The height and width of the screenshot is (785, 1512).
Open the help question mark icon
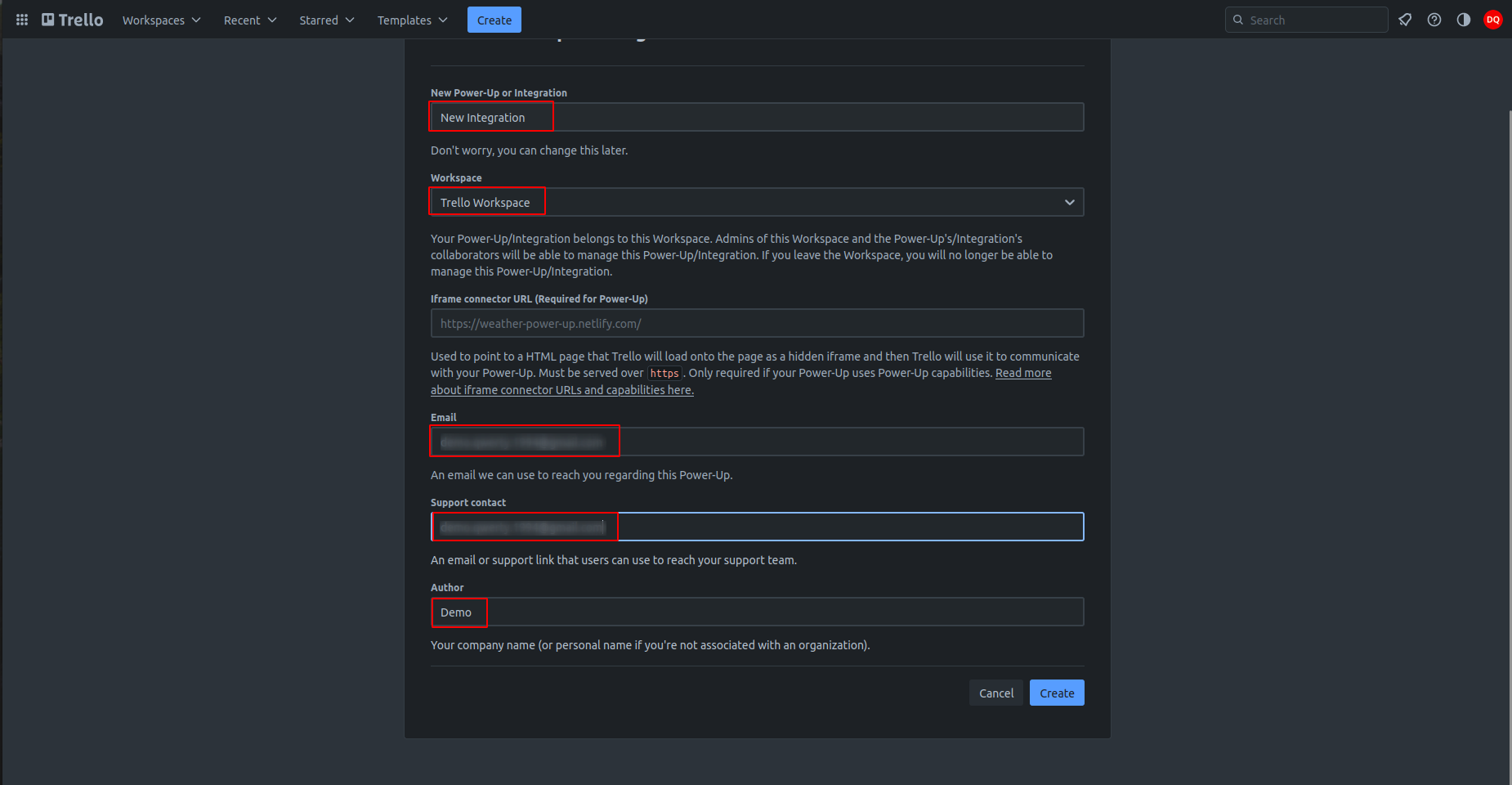point(1434,20)
